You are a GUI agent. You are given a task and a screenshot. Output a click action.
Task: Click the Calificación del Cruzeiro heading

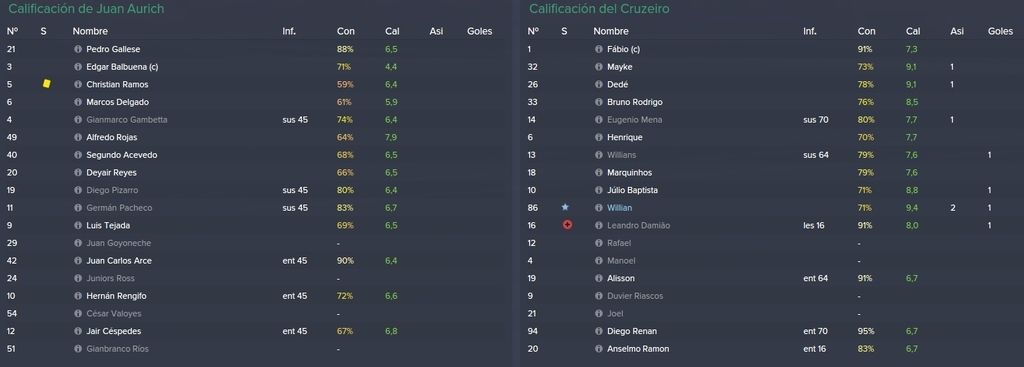[599, 9]
